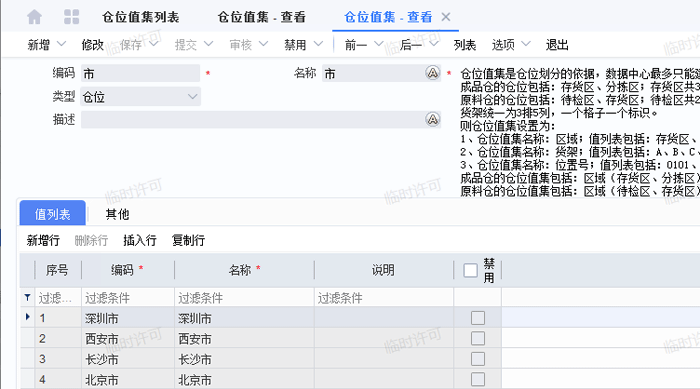Expand the 保存 dropdown arrow

(x=154, y=44)
